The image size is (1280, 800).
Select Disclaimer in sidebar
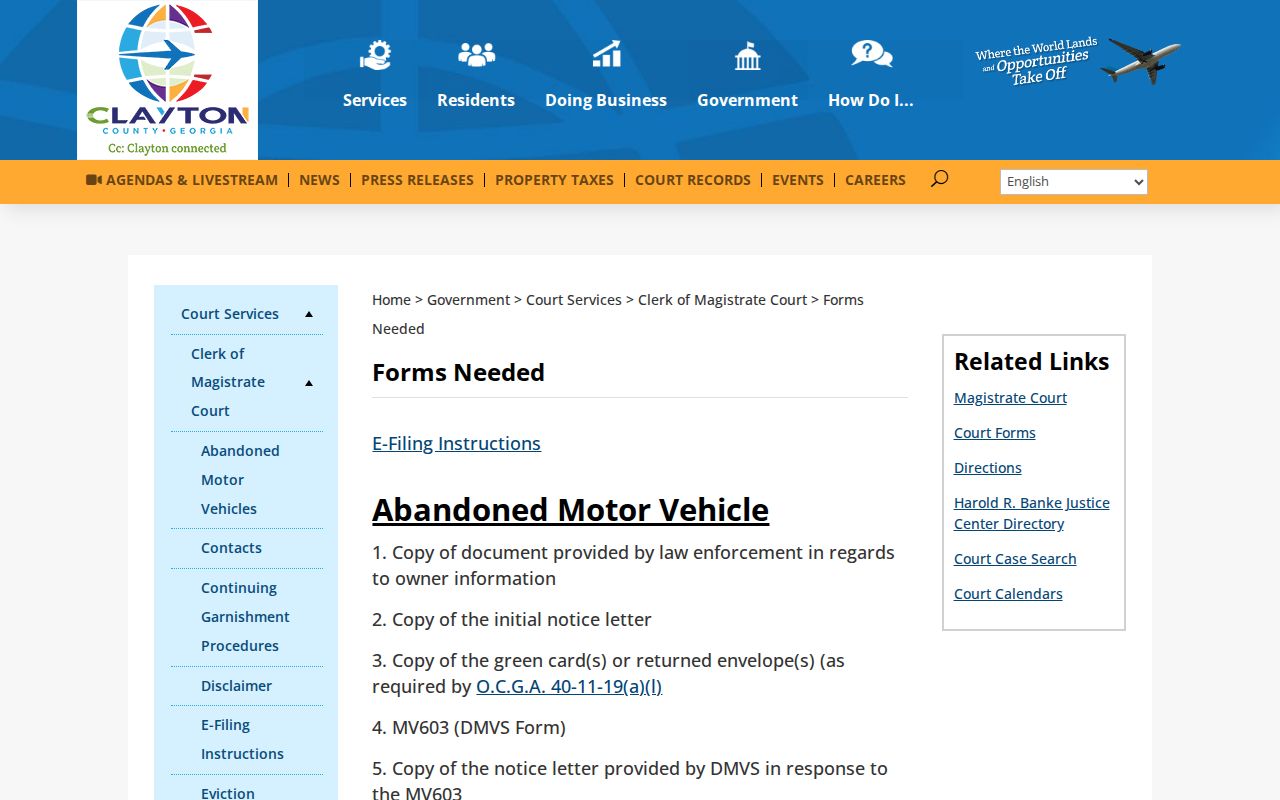click(236, 686)
